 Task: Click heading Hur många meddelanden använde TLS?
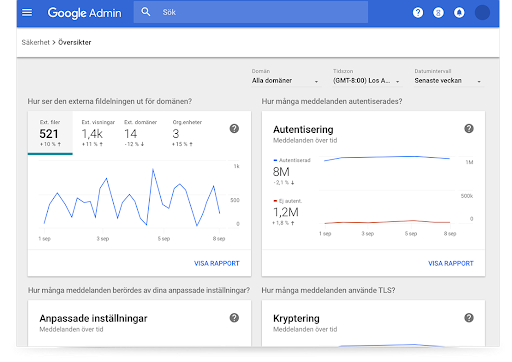coord(328,290)
